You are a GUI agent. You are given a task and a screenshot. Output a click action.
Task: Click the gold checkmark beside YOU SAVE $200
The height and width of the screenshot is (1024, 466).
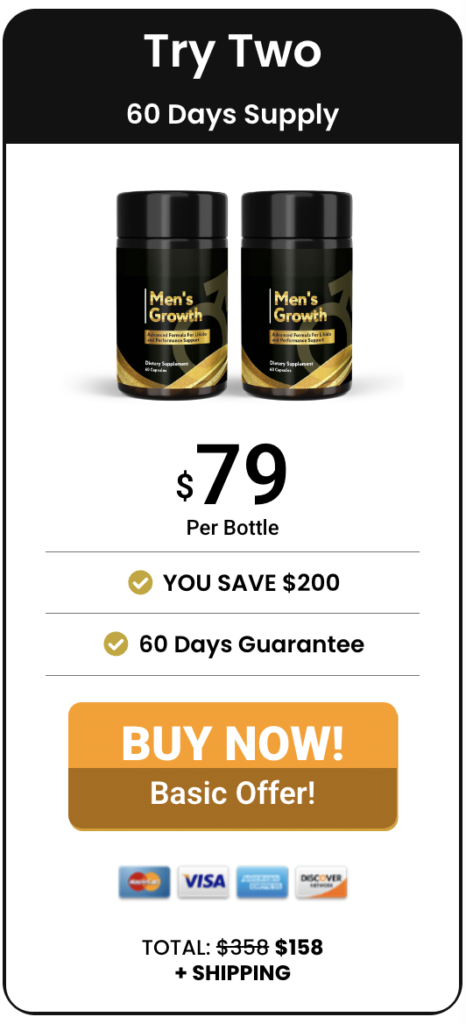coord(140,583)
